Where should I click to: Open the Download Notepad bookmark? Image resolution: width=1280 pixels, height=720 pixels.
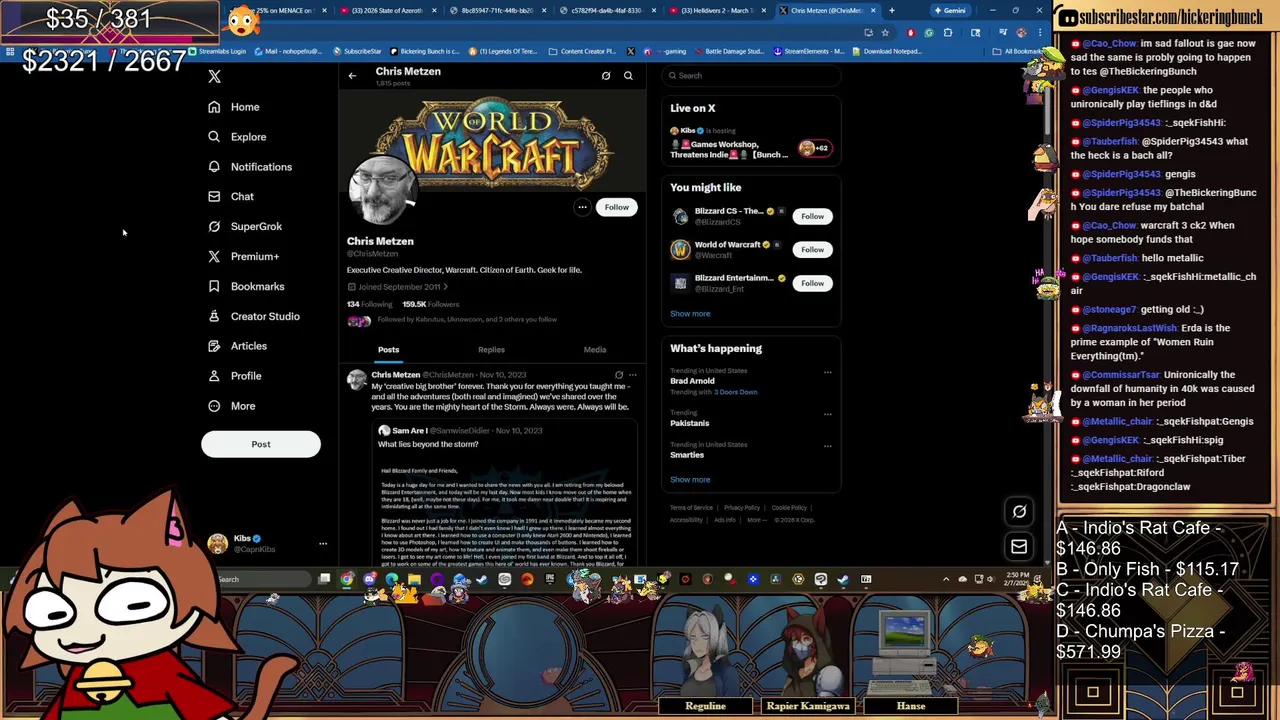point(887,51)
